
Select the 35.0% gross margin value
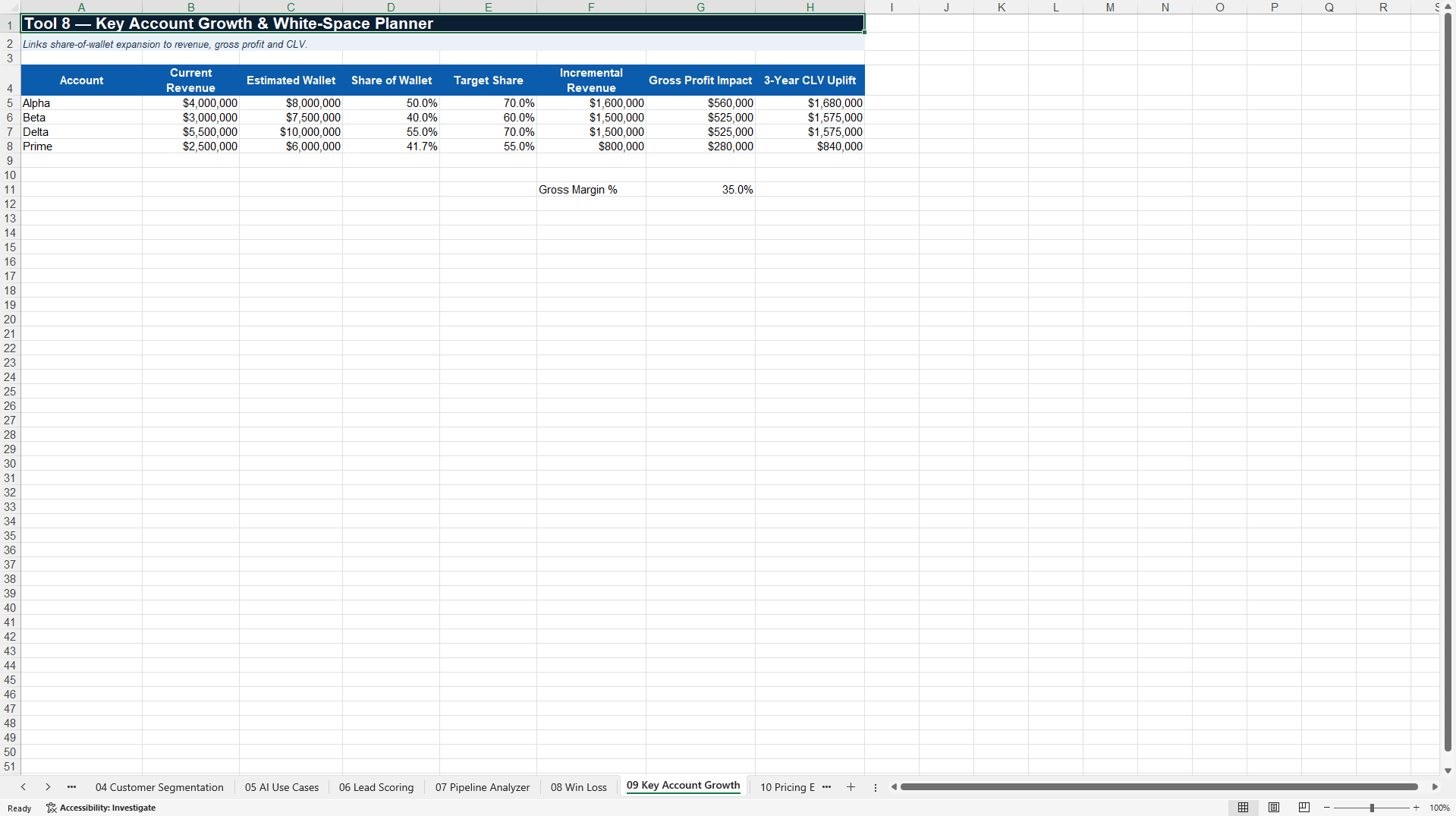click(x=700, y=190)
